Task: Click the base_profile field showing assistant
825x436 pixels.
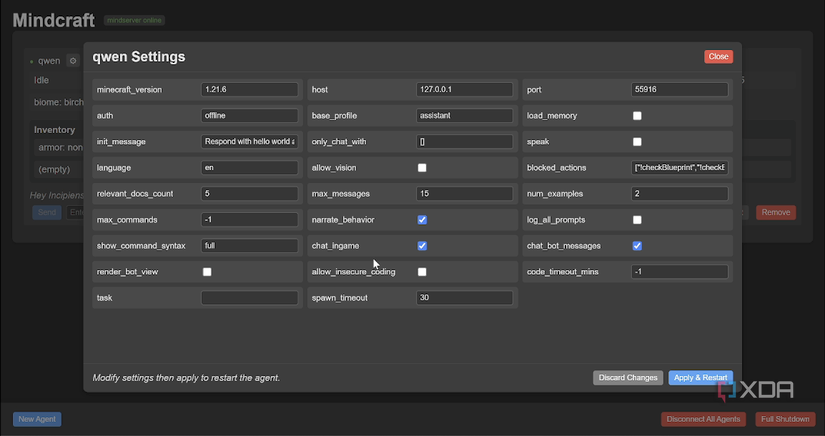Action: pyautogui.click(x=464, y=116)
